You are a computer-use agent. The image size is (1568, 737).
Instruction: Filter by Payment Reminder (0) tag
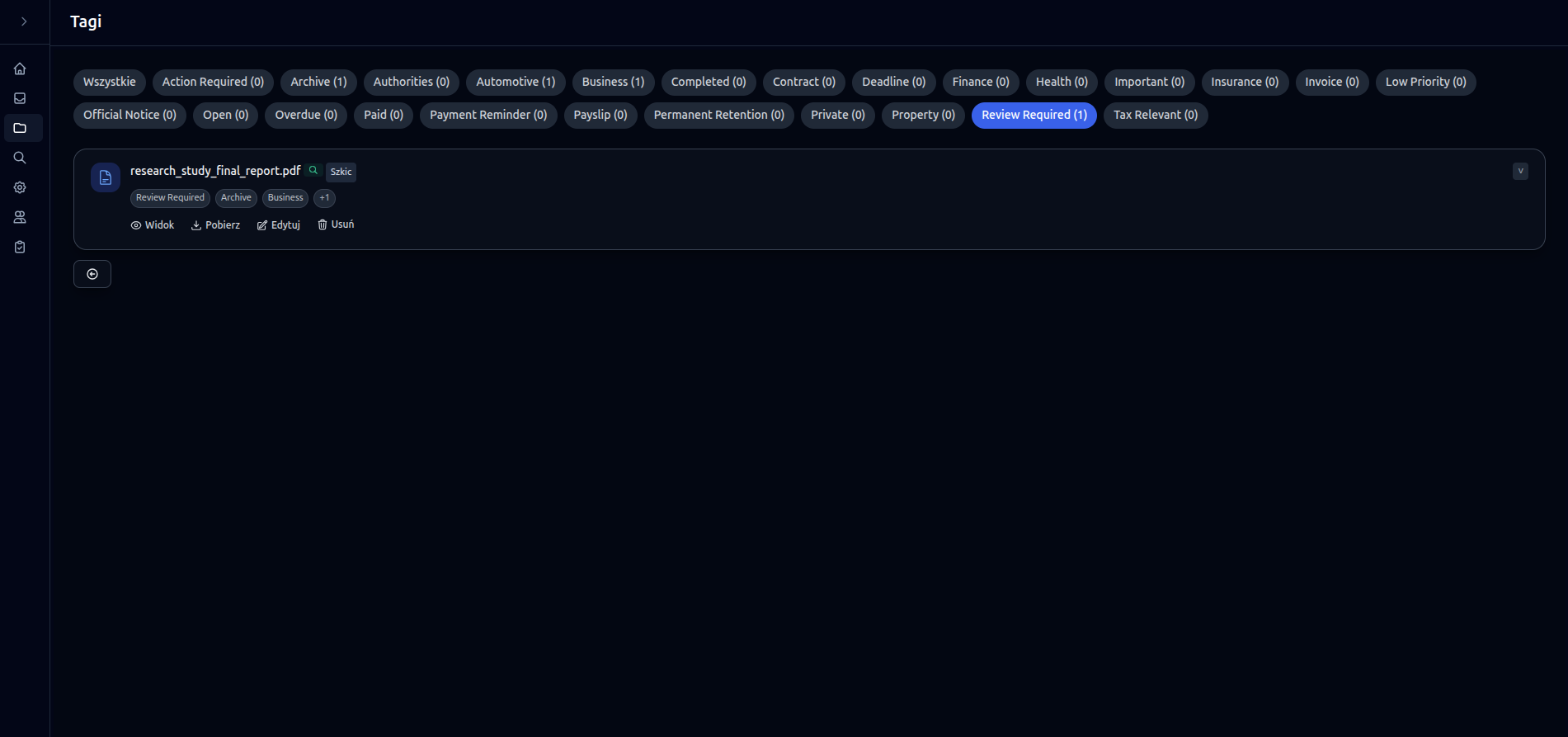(x=488, y=115)
